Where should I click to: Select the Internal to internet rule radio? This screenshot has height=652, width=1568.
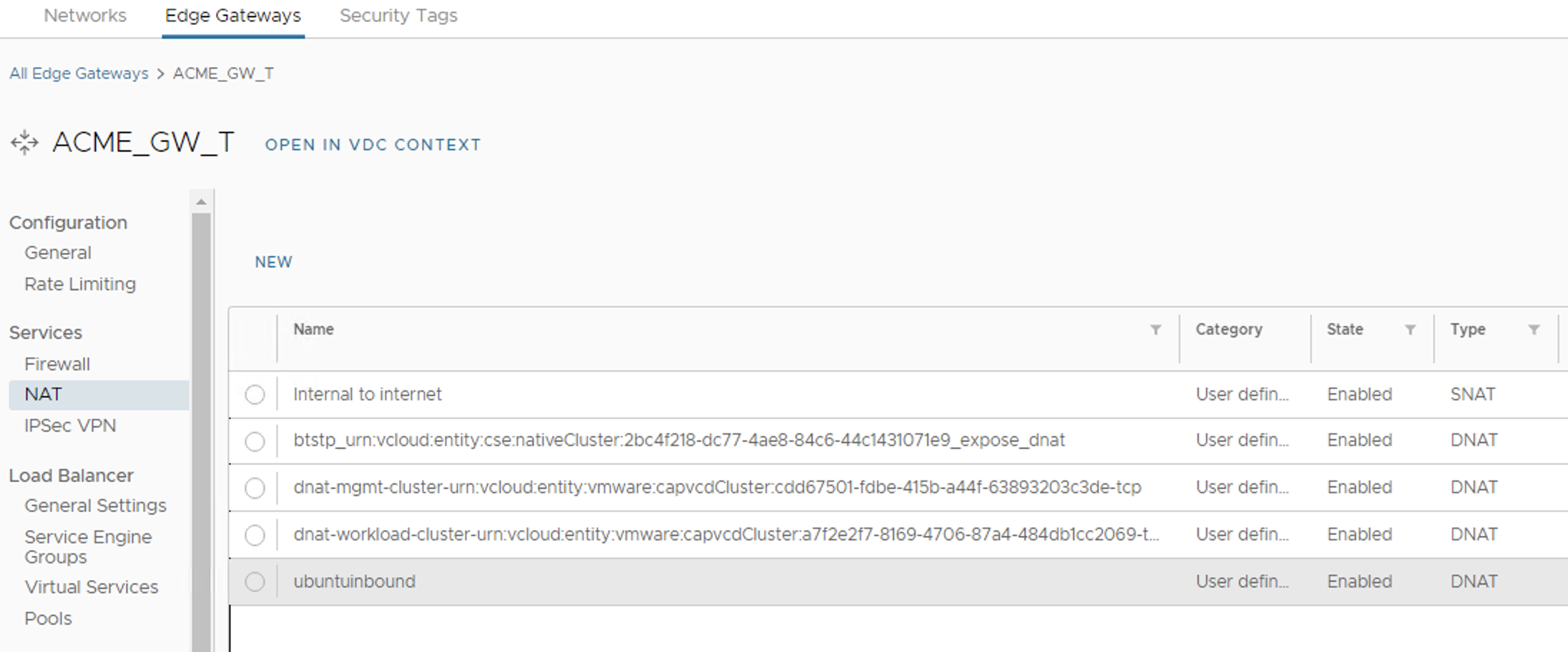click(x=255, y=395)
